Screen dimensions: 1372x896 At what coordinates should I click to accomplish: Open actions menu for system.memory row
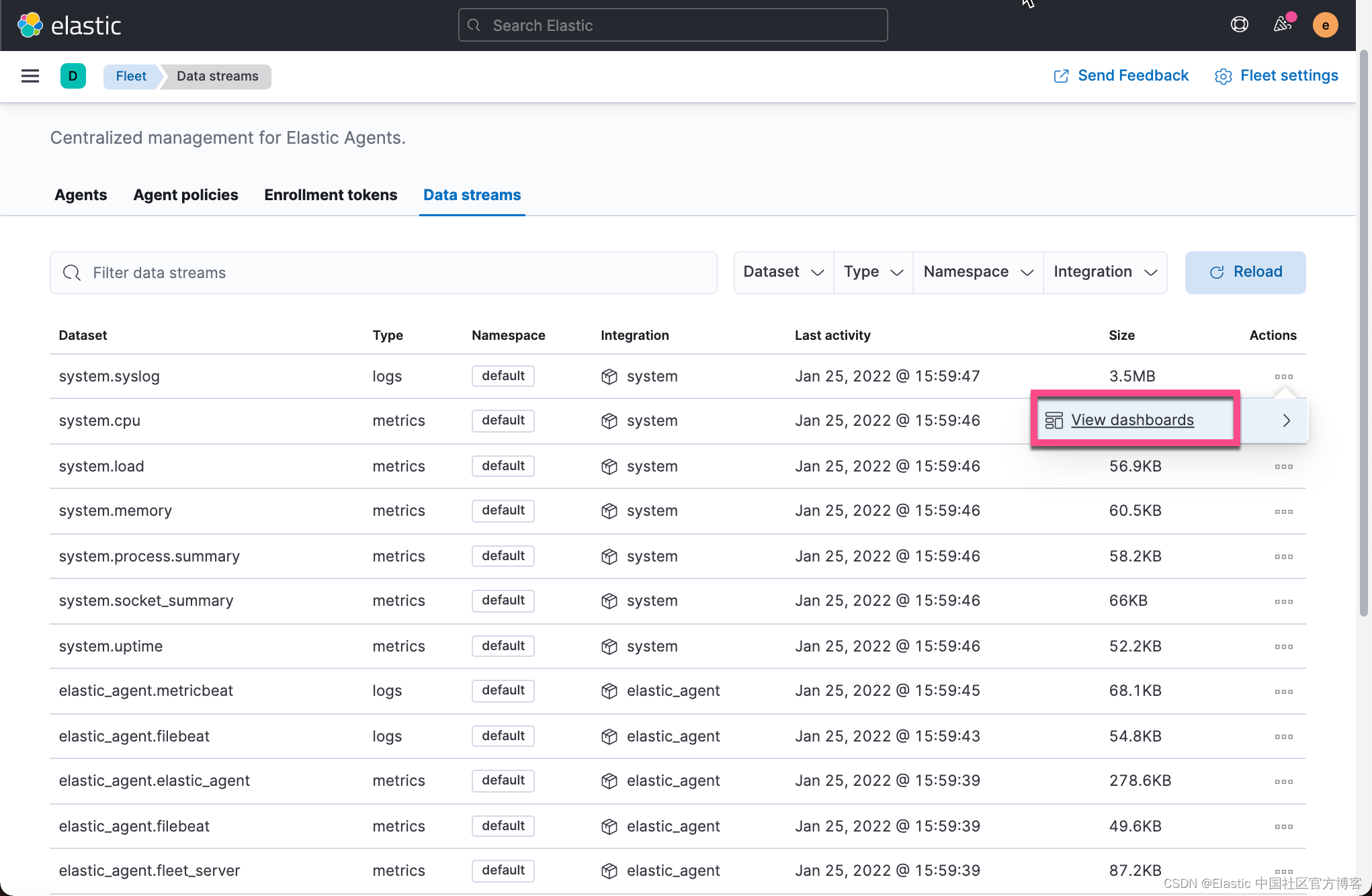click(1283, 512)
